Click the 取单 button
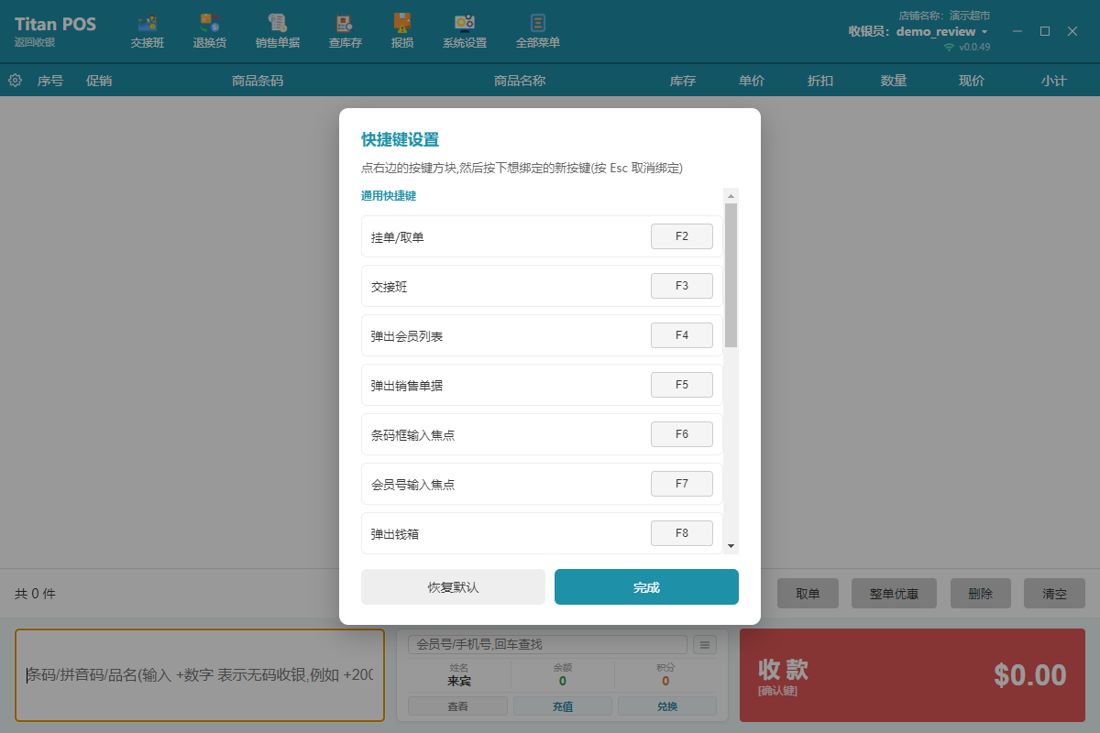Screen dimensions: 1100x733 click(x=807, y=593)
